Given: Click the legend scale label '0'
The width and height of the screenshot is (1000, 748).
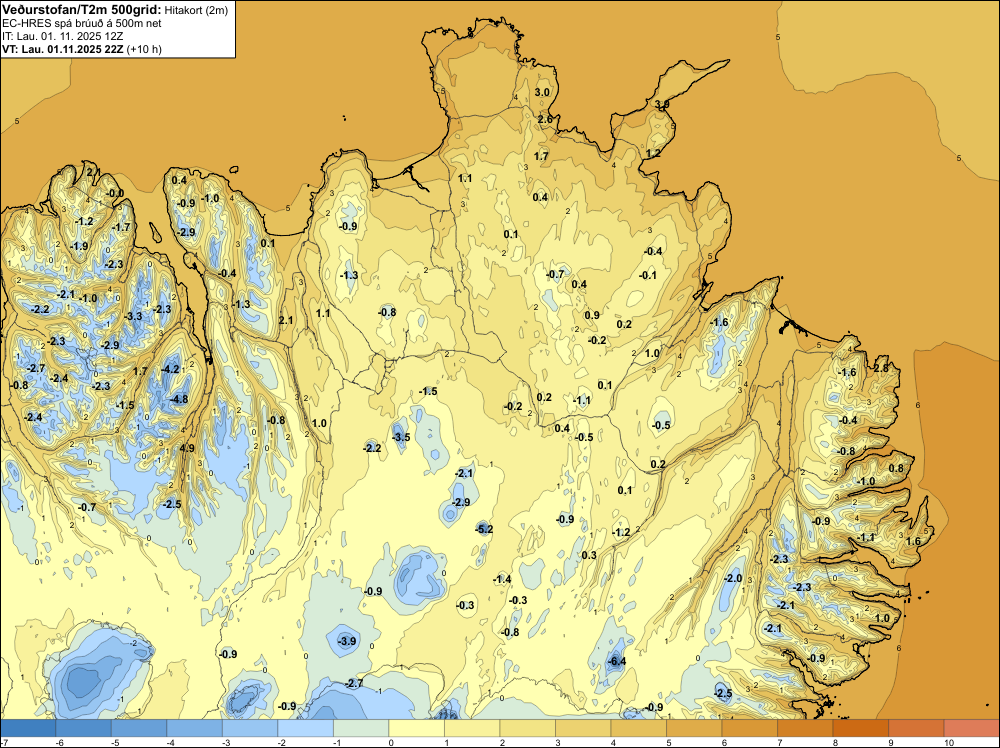Looking at the screenshot, I should pos(391,742).
